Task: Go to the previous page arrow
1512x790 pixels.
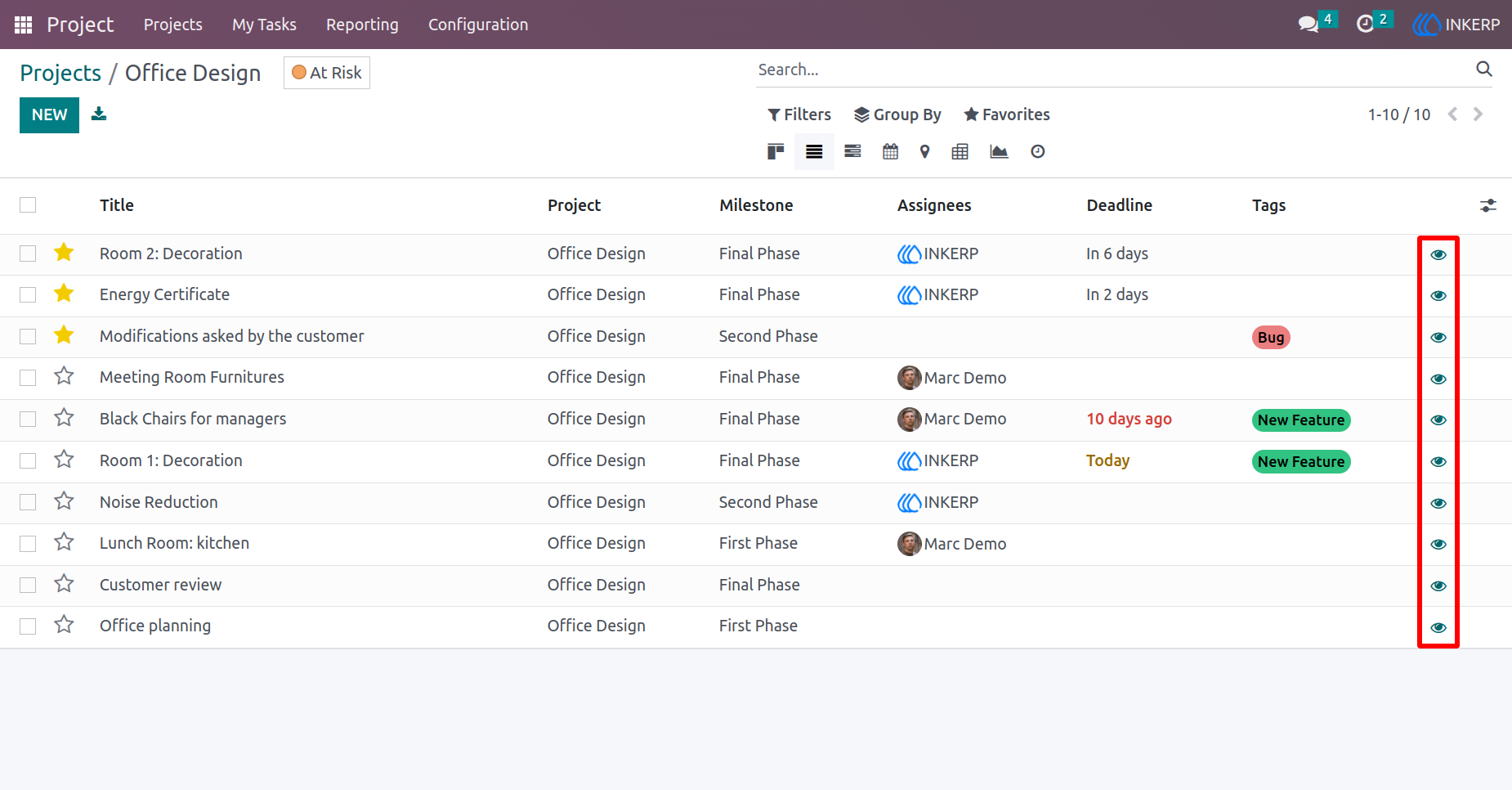Action: (1452, 114)
